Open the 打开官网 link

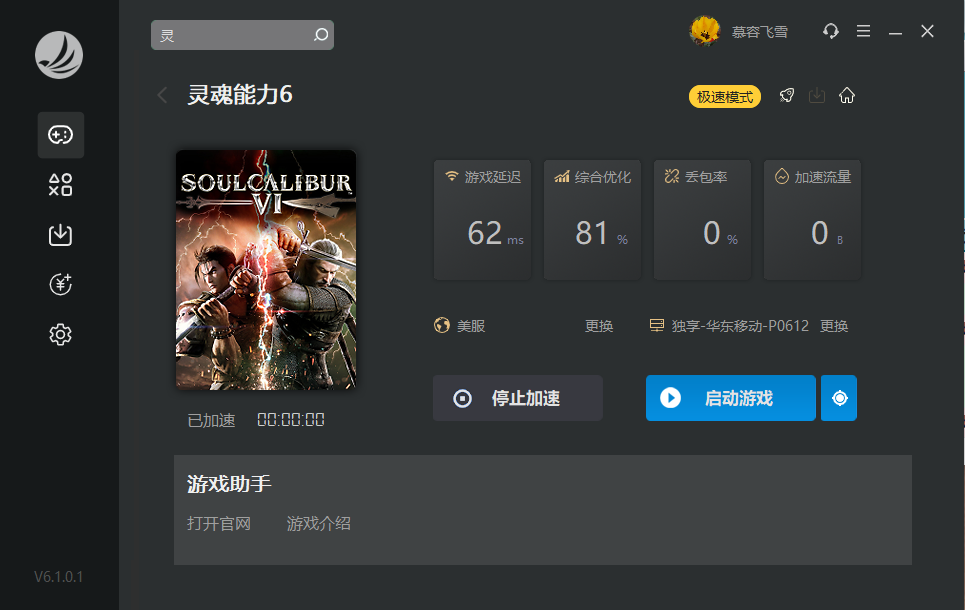pos(219,523)
